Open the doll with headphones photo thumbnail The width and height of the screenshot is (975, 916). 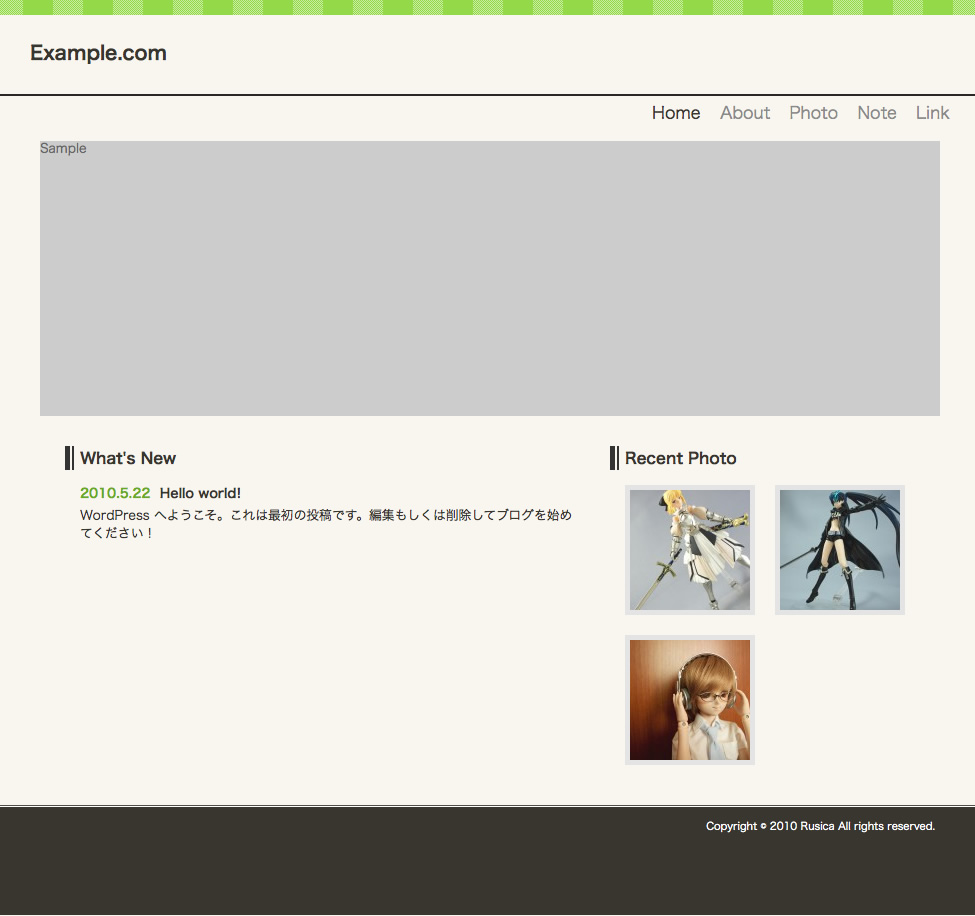[x=690, y=700]
